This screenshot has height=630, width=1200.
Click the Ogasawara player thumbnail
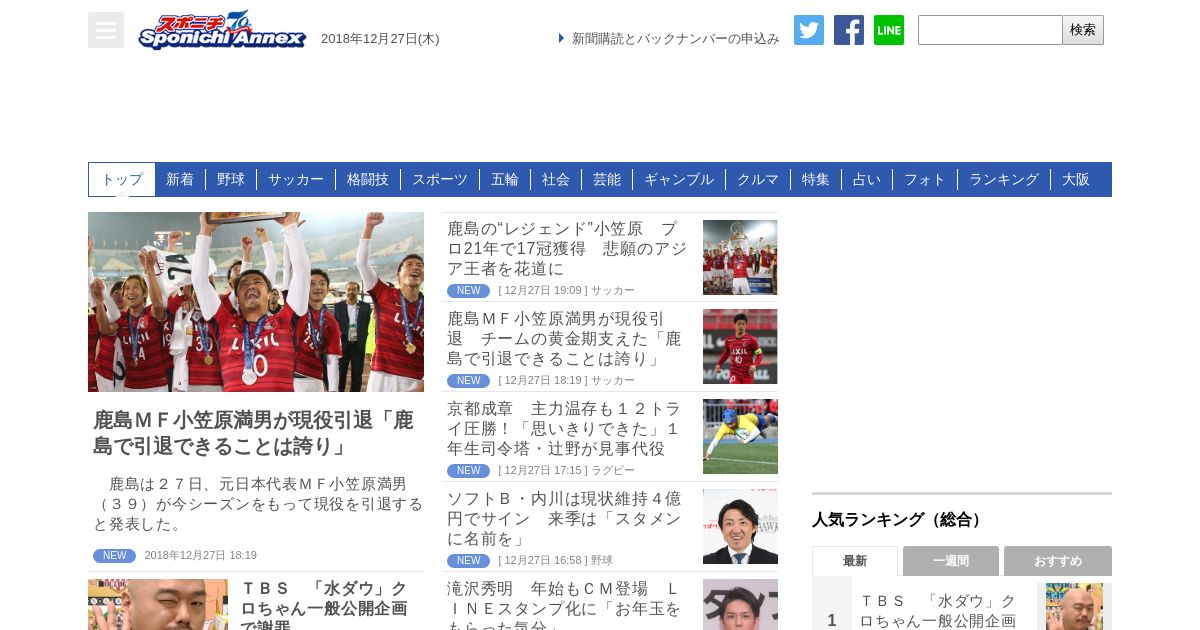click(740, 347)
